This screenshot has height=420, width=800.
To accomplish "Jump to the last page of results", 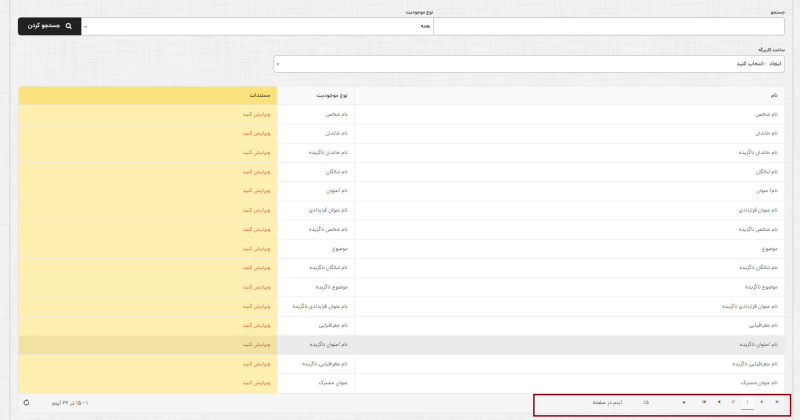I will (704, 401).
